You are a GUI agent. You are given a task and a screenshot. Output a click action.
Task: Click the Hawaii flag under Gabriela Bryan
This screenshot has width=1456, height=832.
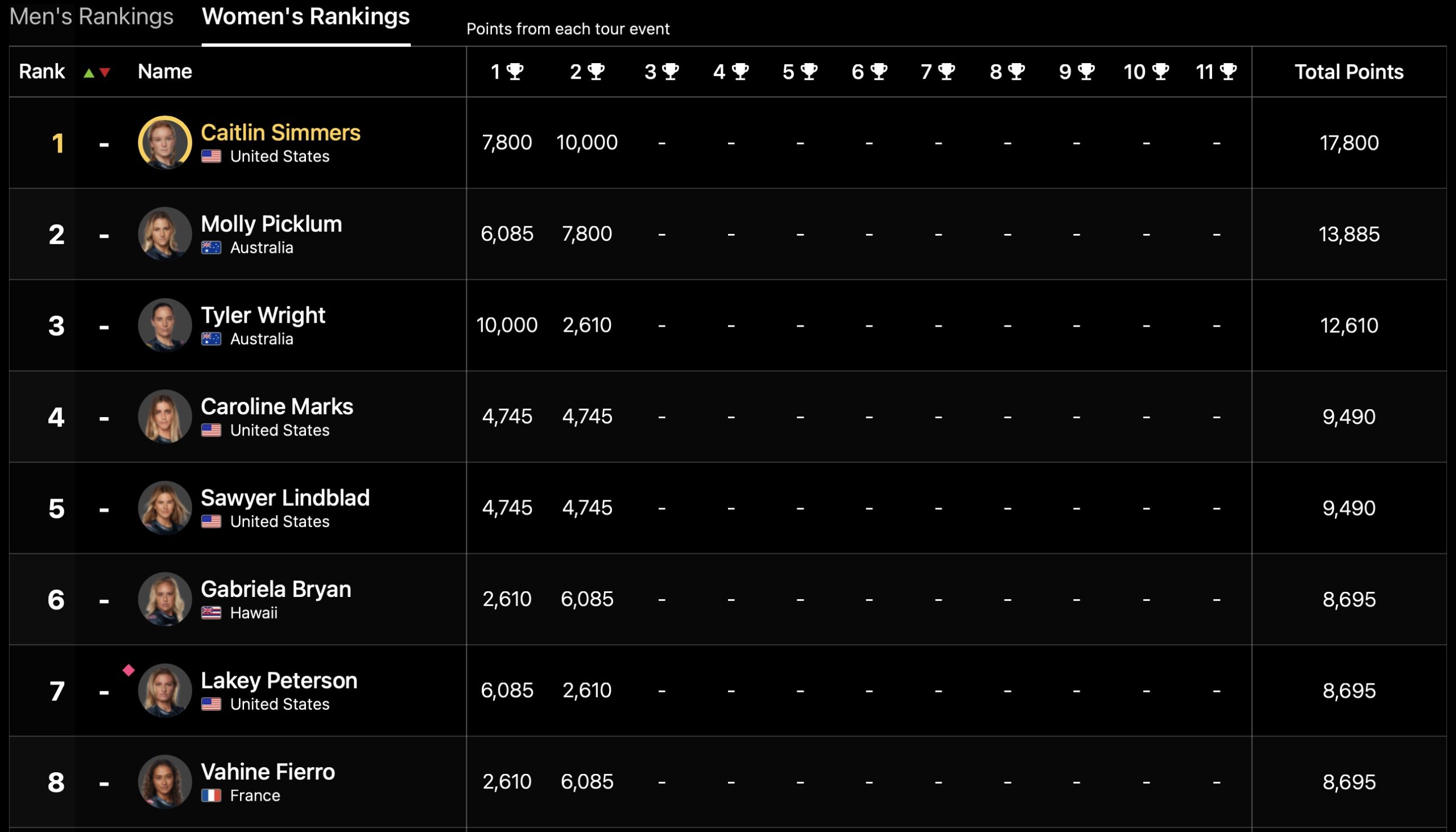[x=211, y=612]
